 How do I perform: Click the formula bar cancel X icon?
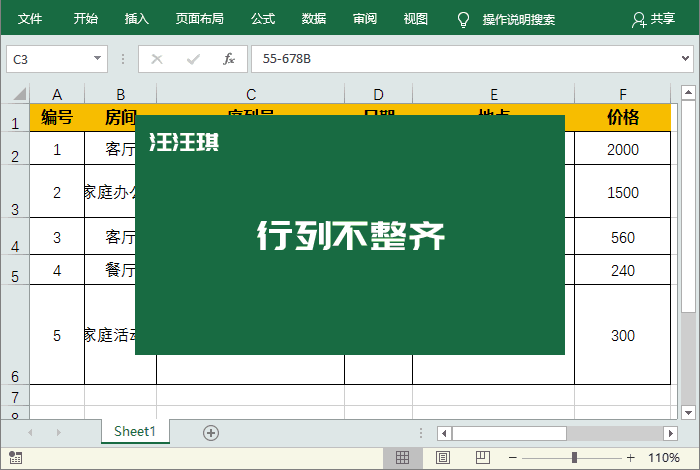(157, 59)
